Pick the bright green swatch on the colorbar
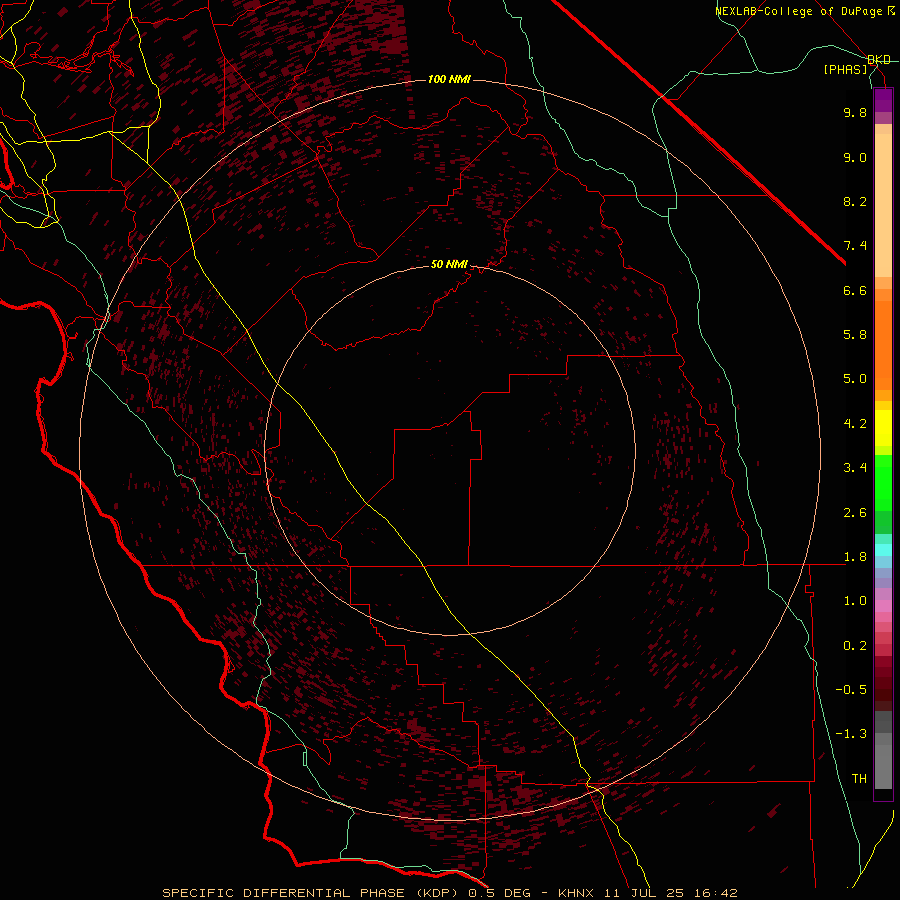The image size is (900, 900). coord(883,485)
